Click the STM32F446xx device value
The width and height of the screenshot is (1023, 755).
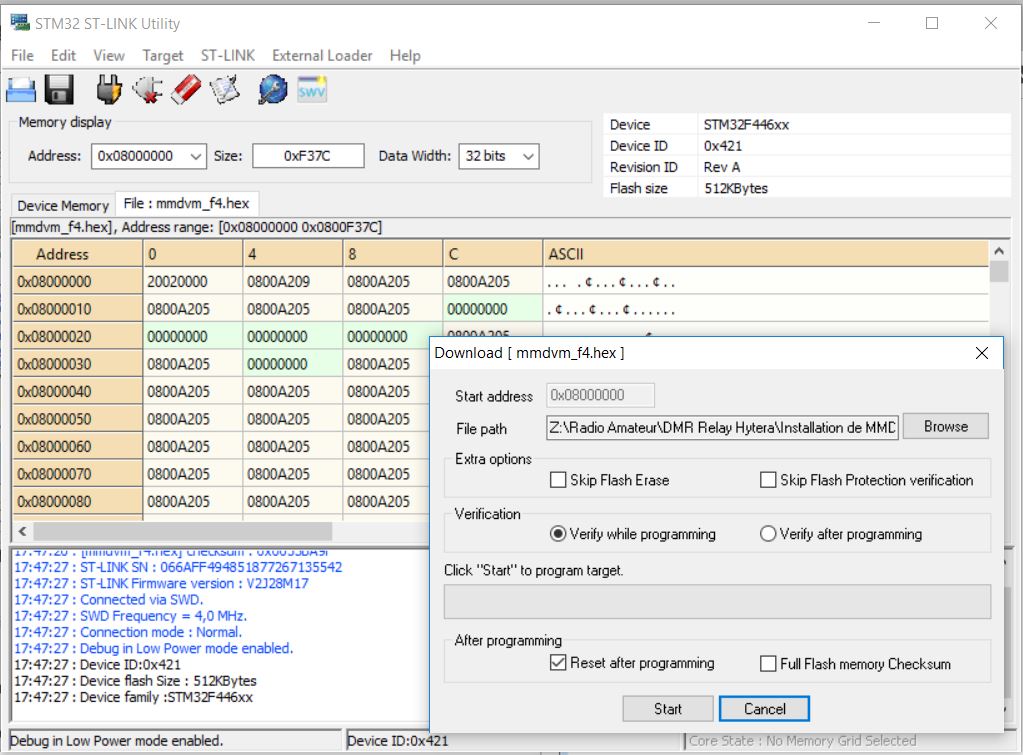(x=746, y=125)
